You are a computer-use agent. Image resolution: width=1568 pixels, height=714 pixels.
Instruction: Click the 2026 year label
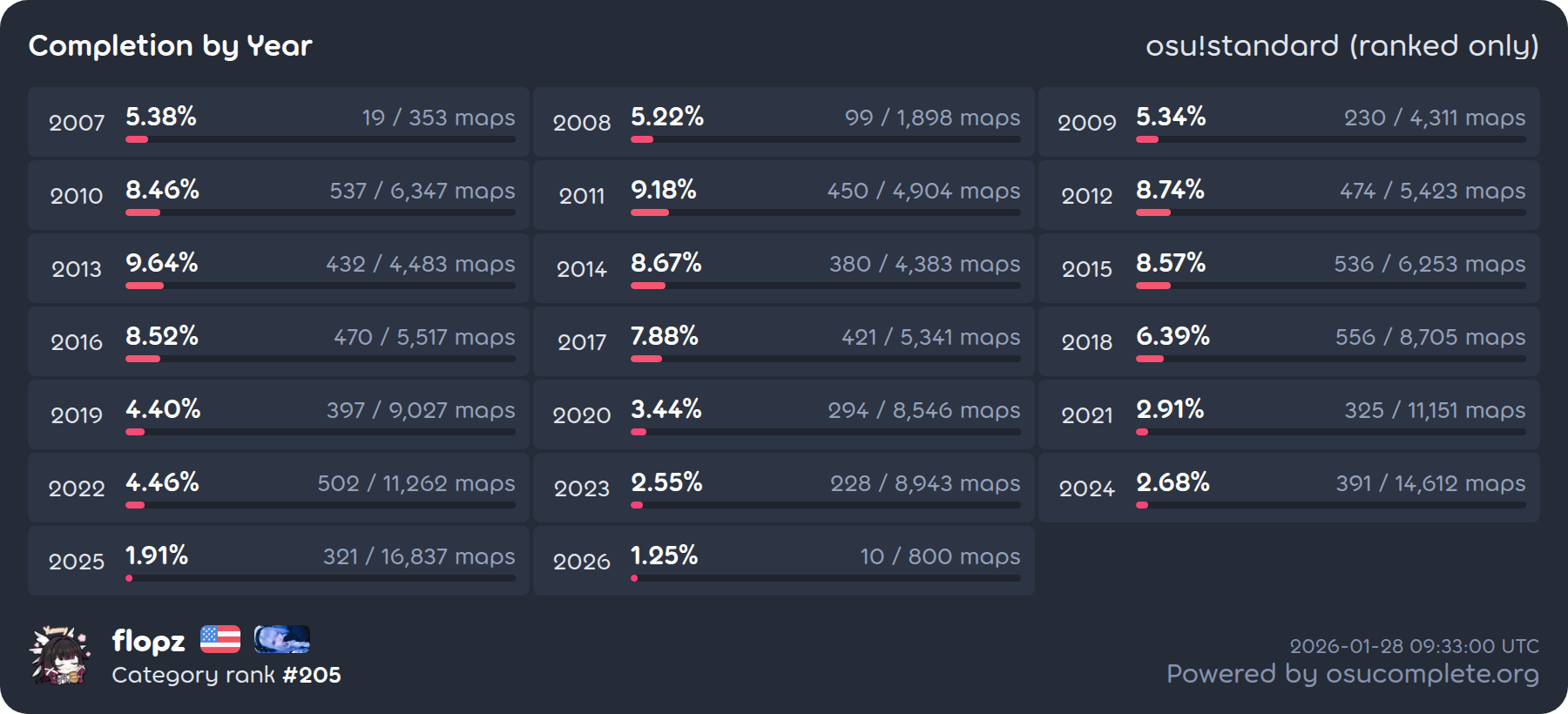click(582, 562)
